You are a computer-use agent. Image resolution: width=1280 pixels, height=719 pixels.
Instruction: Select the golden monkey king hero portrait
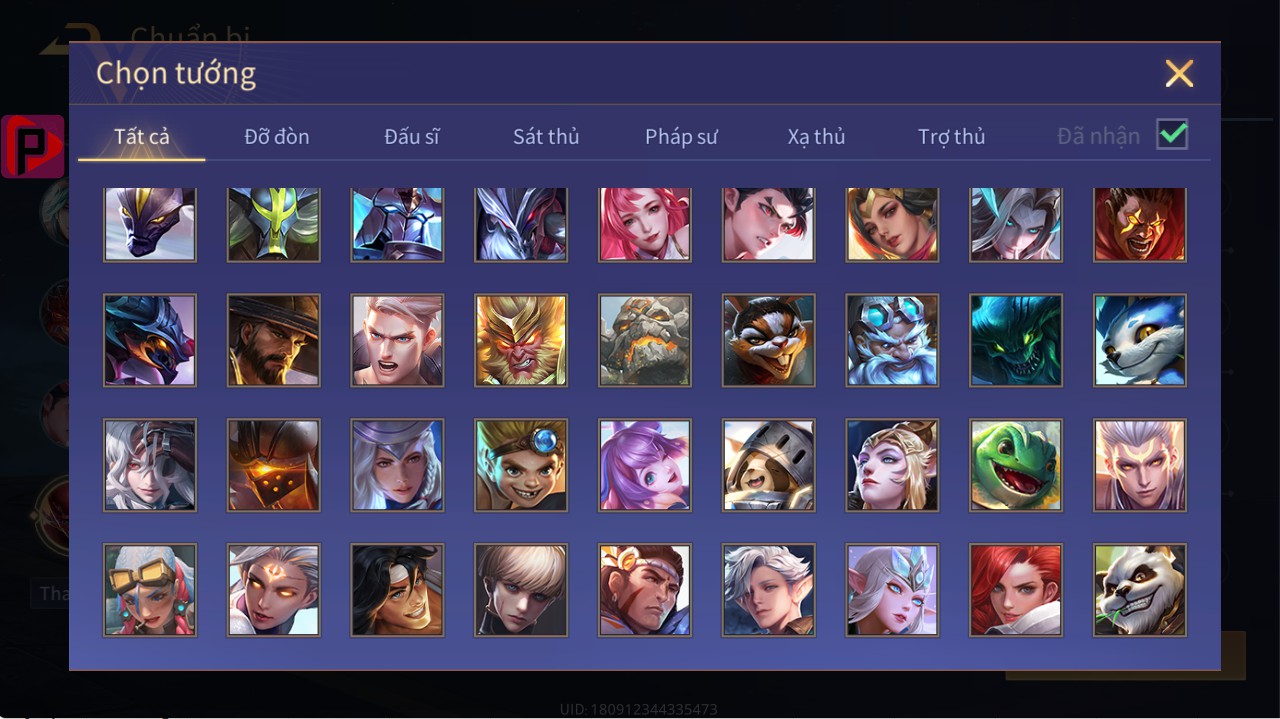(521, 340)
